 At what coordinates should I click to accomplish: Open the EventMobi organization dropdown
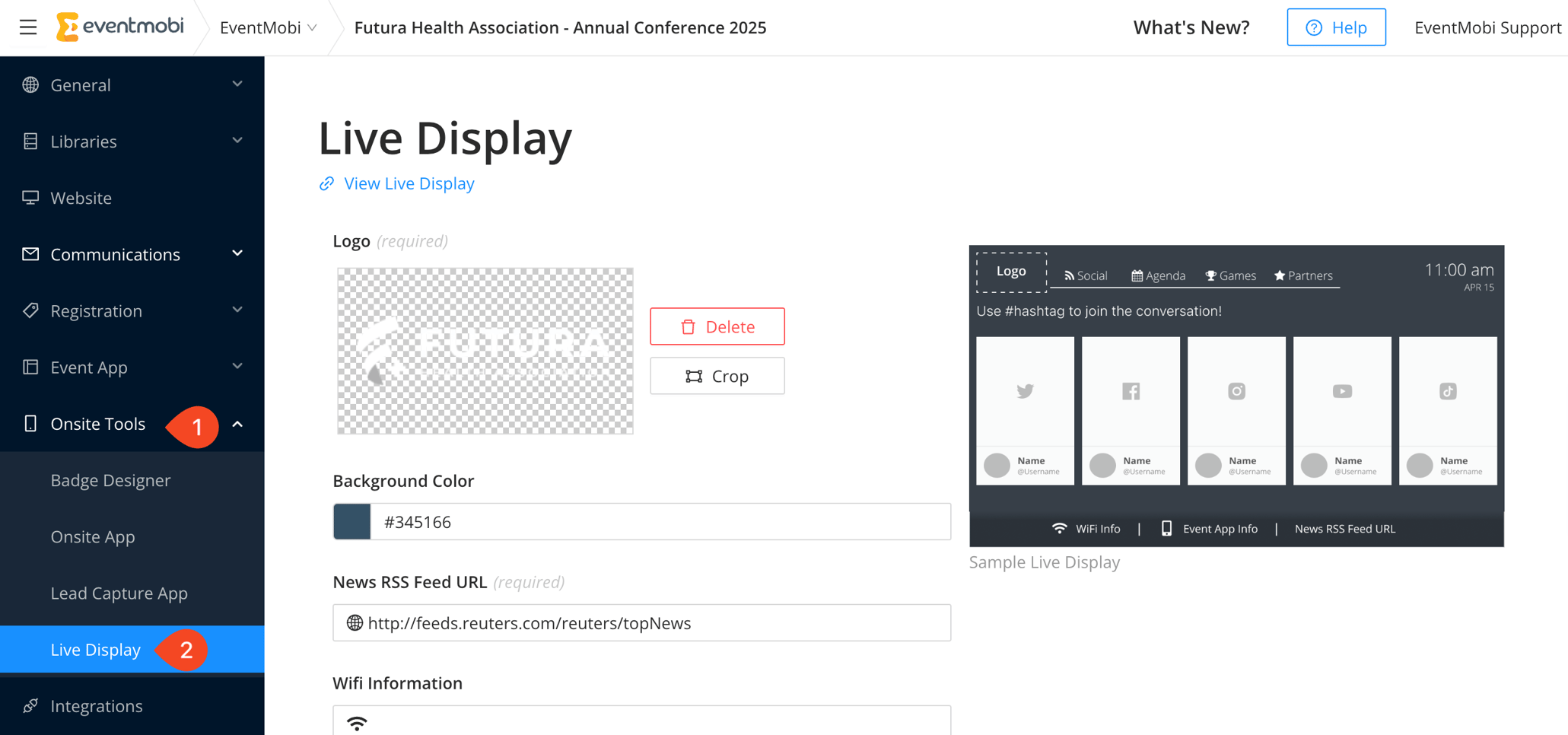[268, 27]
